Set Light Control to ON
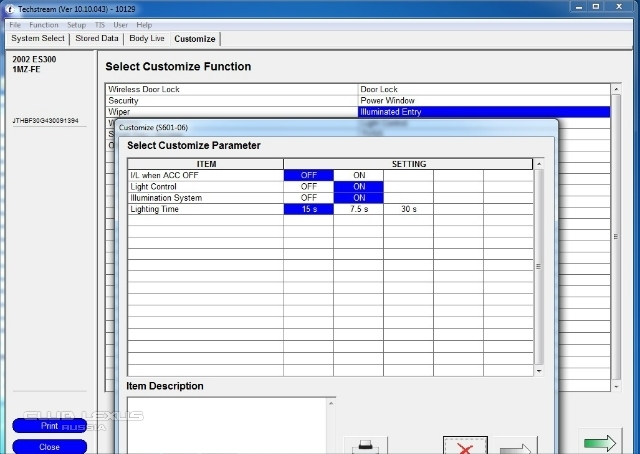This screenshot has width=640, height=454. coord(359,187)
